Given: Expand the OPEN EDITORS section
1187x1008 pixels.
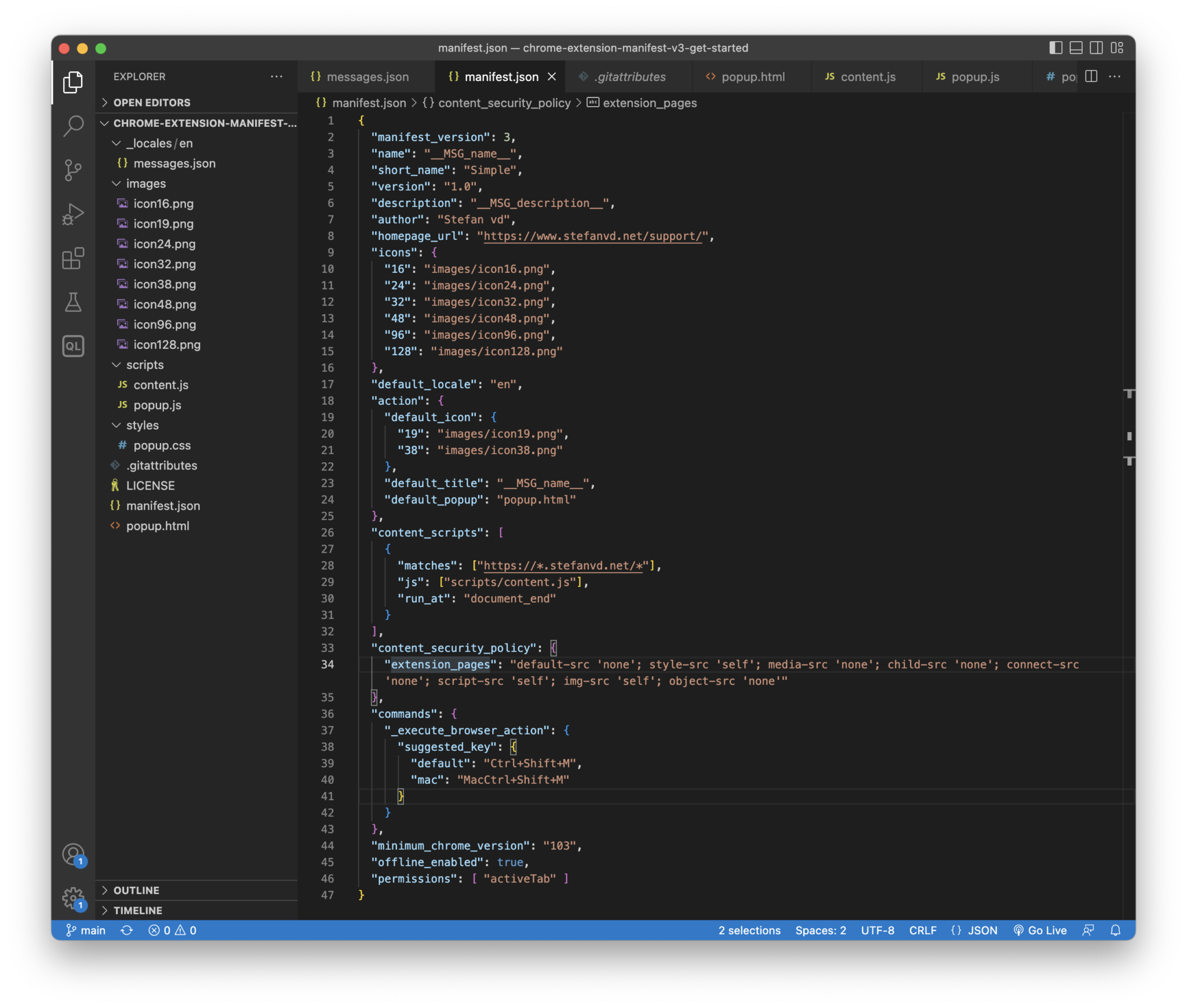Looking at the screenshot, I should coord(152,103).
